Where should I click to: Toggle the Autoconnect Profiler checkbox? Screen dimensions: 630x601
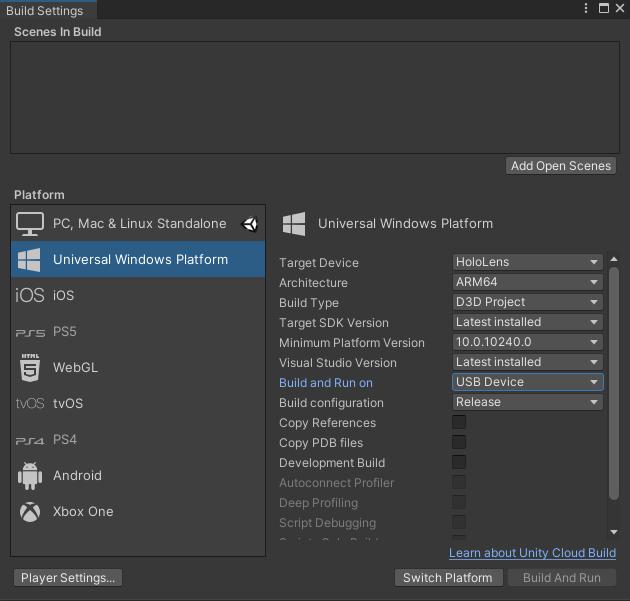pyautogui.click(x=459, y=482)
